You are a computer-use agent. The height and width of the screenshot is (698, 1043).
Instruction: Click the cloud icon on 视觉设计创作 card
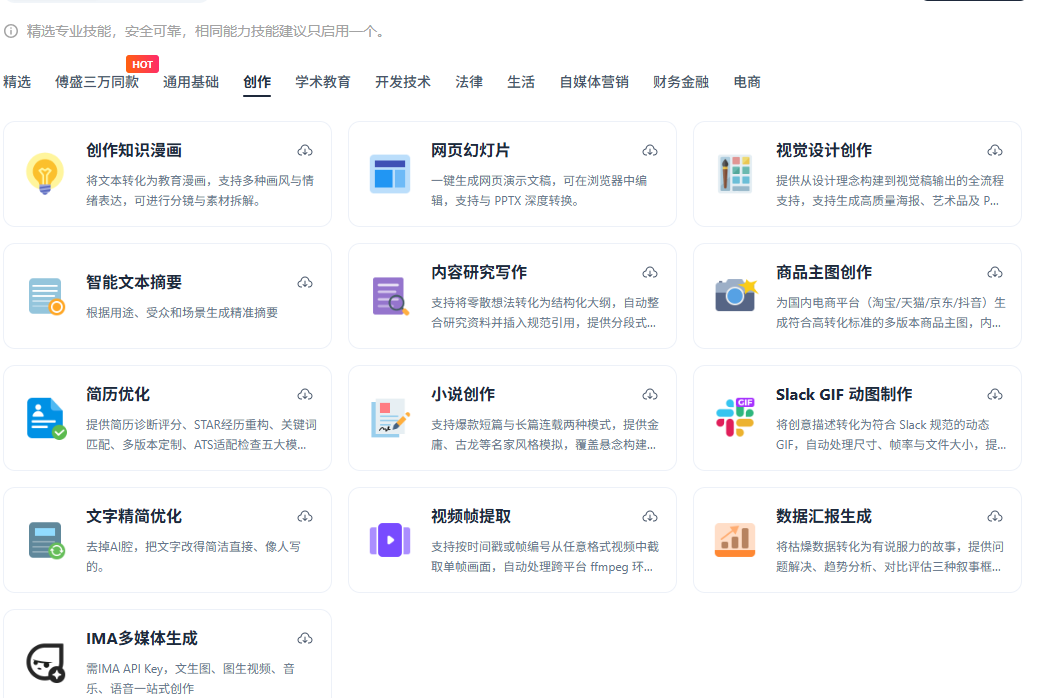tap(994, 150)
